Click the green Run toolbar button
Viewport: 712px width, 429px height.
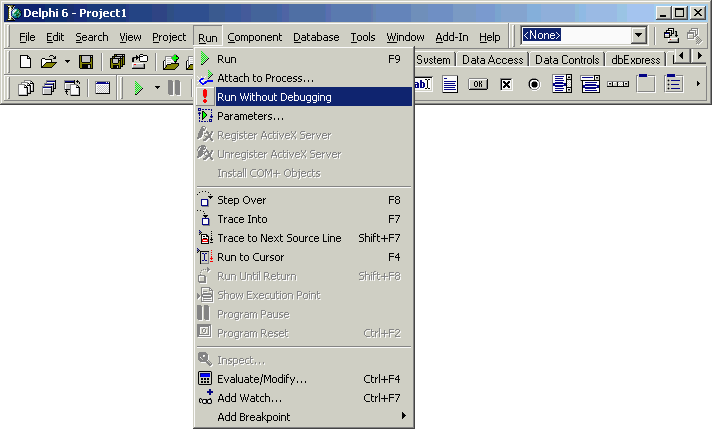pyautogui.click(x=139, y=88)
